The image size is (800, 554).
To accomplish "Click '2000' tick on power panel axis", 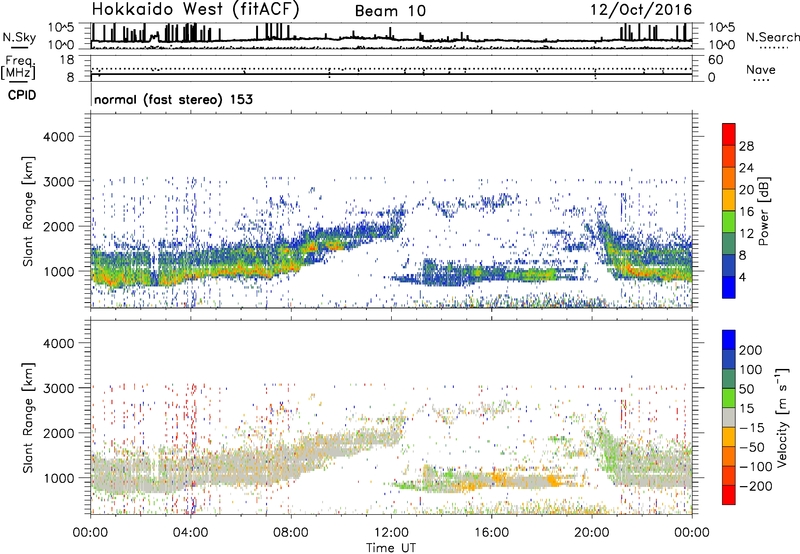I will (x=59, y=226).
